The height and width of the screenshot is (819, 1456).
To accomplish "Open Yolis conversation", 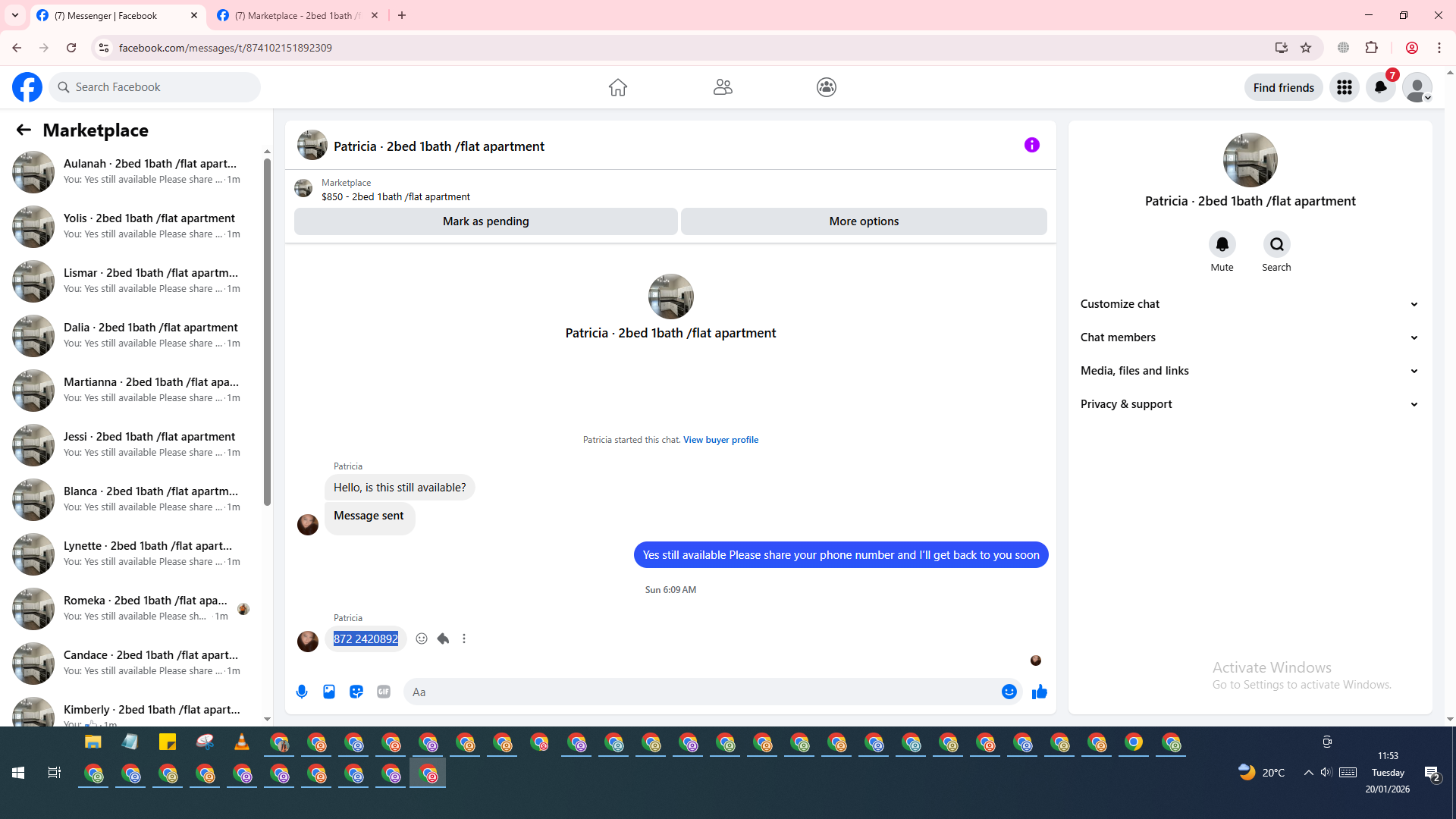I will (130, 226).
